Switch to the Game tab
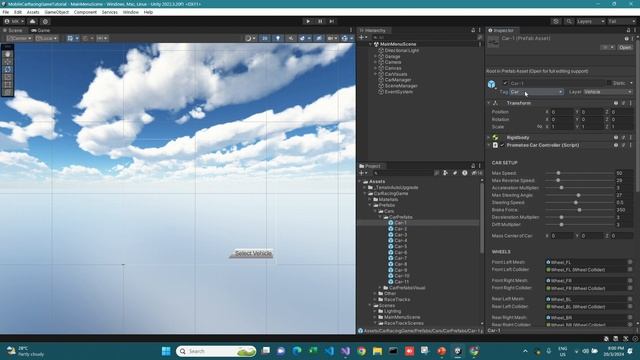 (x=40, y=30)
